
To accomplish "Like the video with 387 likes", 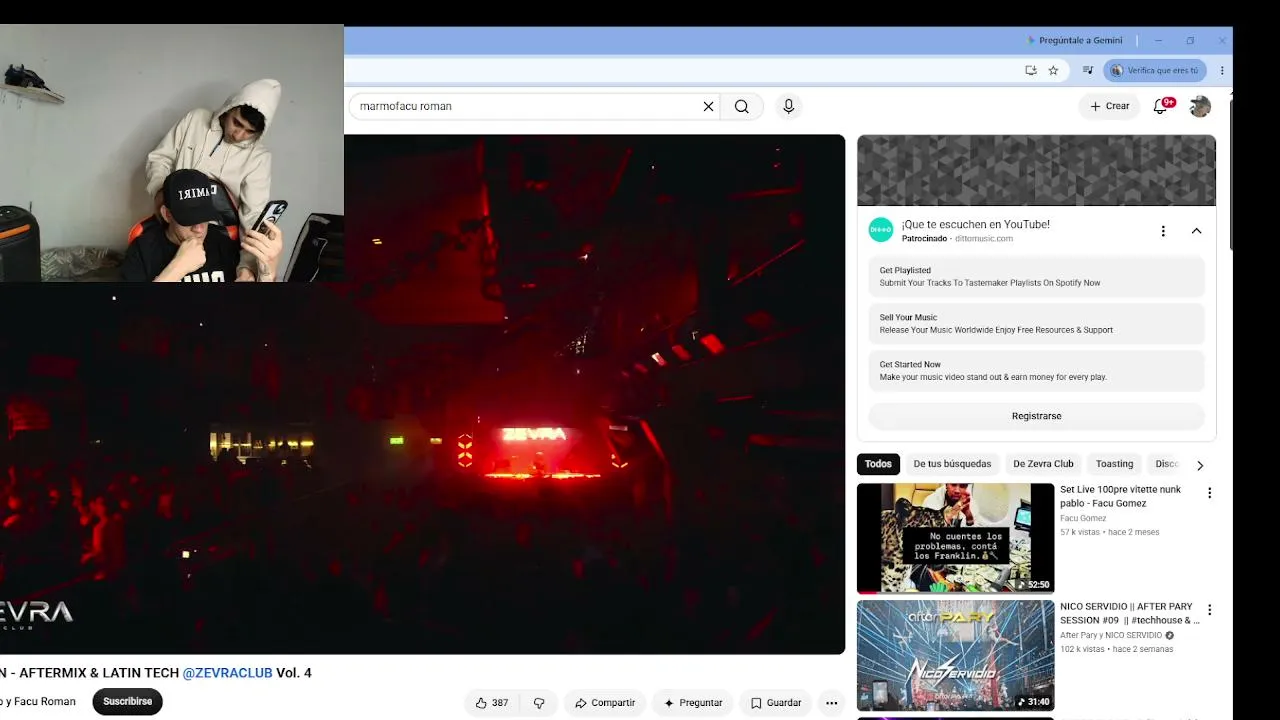I will tap(491, 703).
